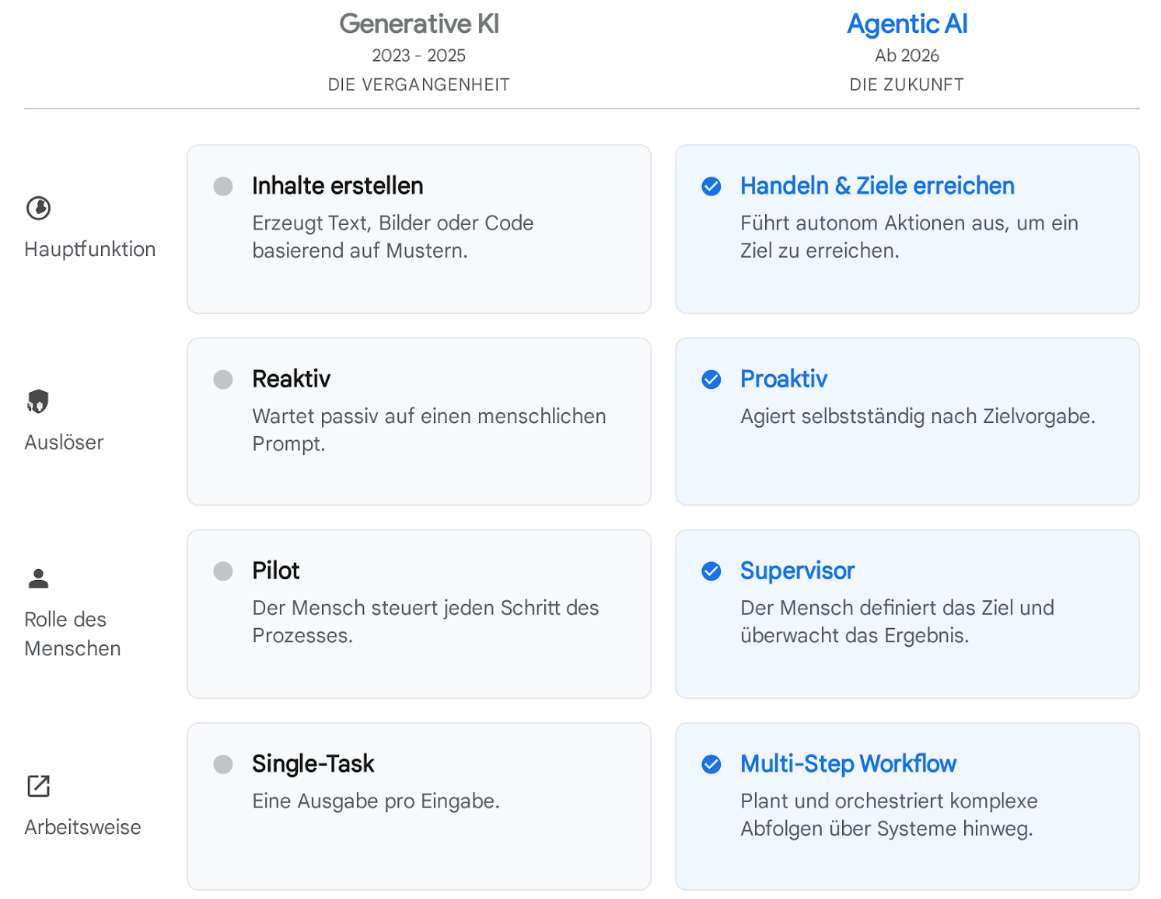Click the Single-Task card description text
The width and height of the screenshot is (1161, 899).
[375, 801]
